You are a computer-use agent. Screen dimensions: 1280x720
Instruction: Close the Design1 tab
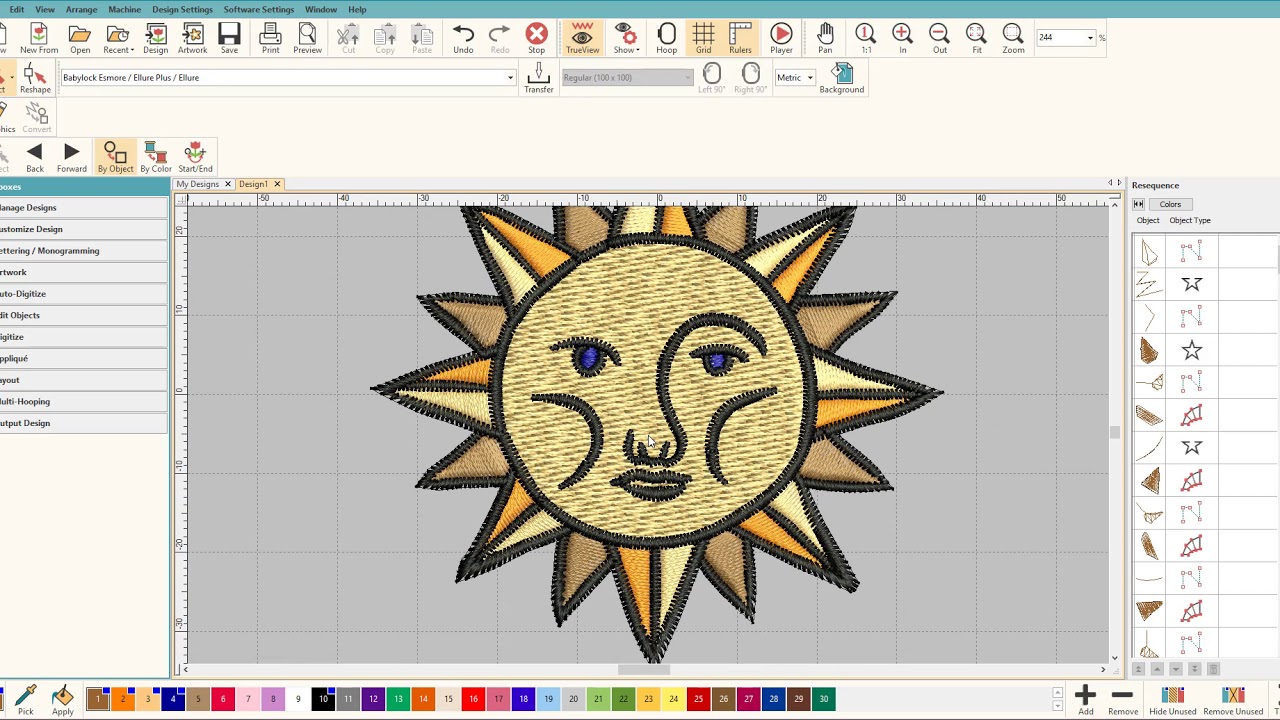tap(277, 184)
